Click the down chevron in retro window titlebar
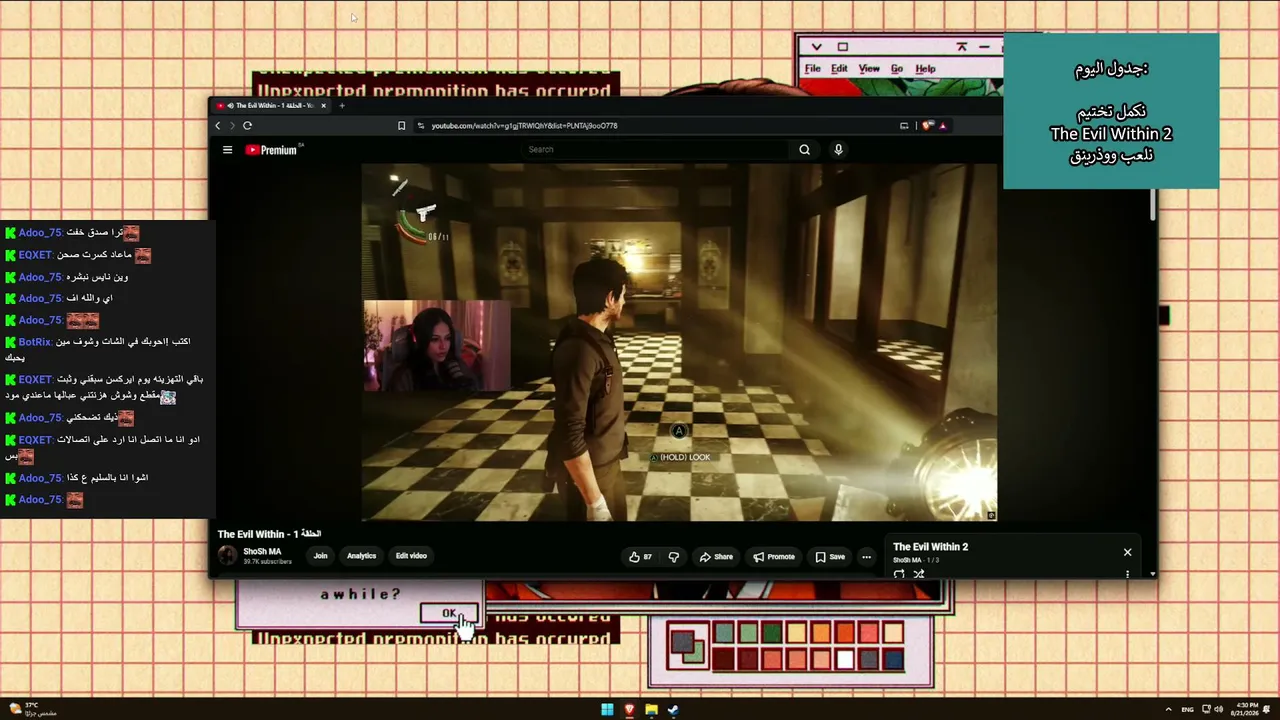 tap(816, 47)
